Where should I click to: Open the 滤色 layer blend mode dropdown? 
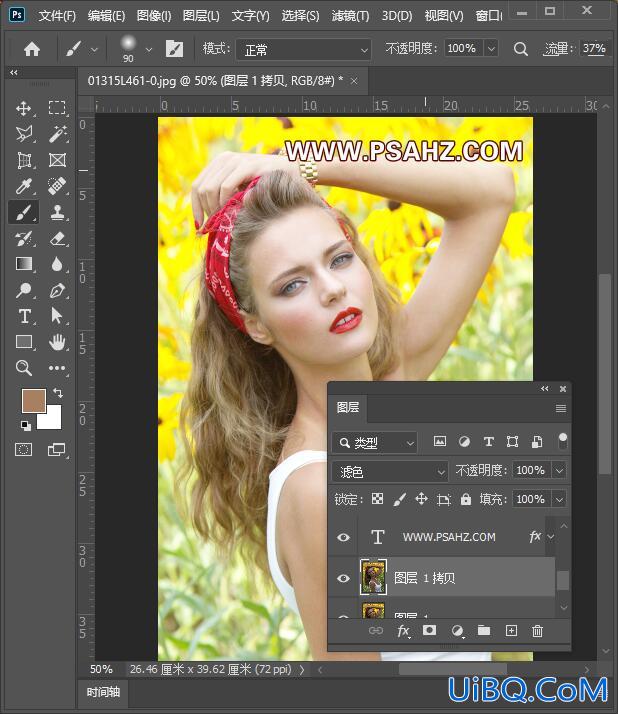click(x=389, y=471)
